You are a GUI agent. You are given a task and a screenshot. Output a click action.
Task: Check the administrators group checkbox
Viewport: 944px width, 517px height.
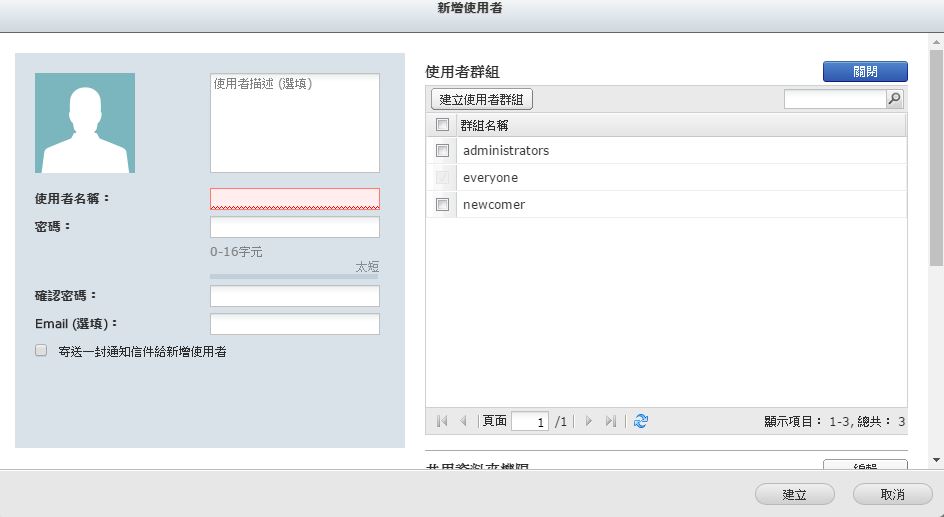pyautogui.click(x=442, y=151)
